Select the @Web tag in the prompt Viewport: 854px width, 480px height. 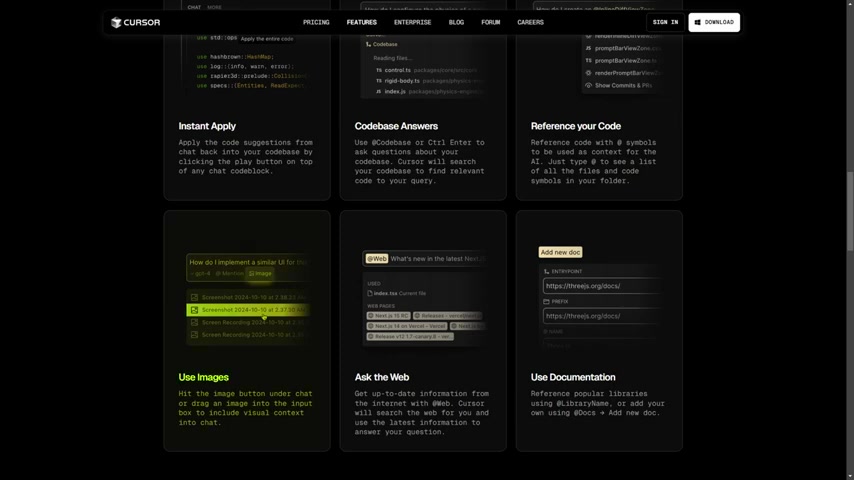click(377, 258)
